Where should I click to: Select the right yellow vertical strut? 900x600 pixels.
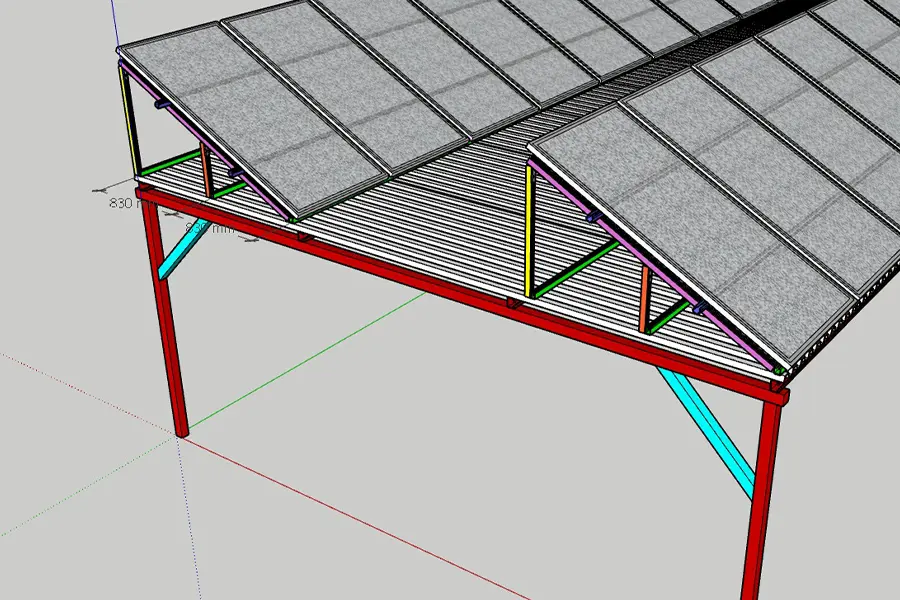coord(528,230)
